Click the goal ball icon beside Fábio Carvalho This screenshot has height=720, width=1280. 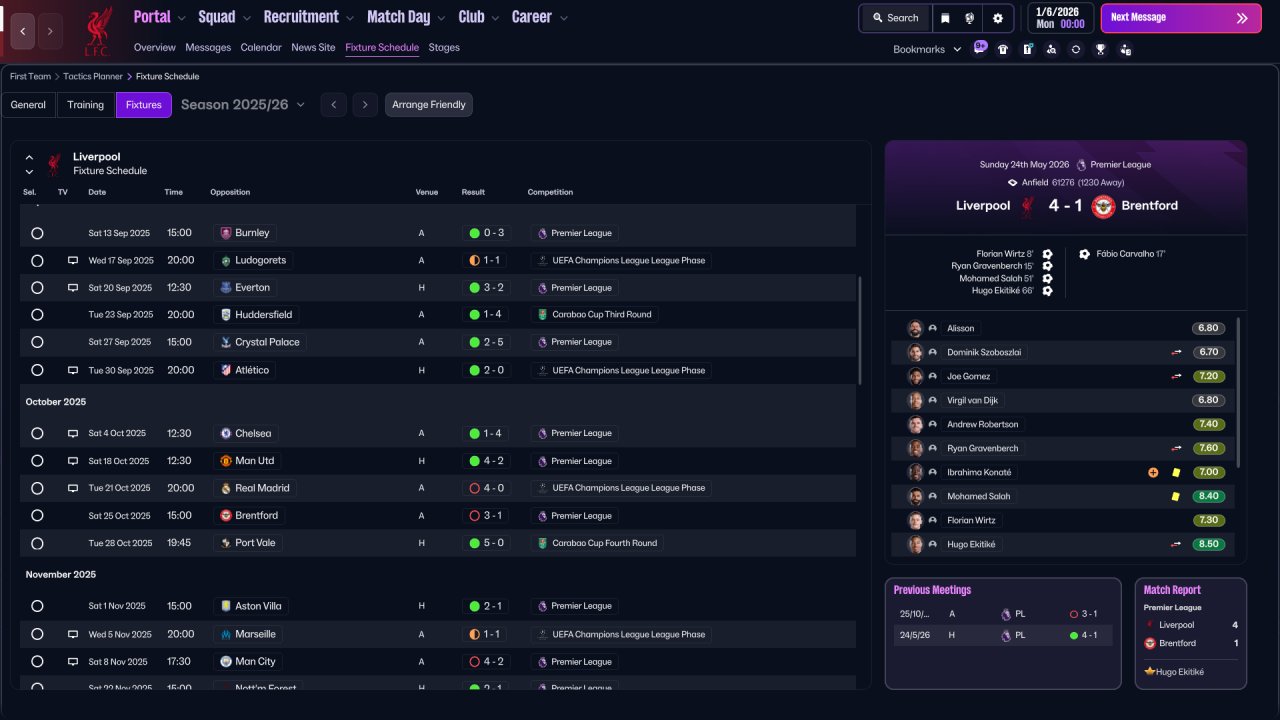[1084, 254]
